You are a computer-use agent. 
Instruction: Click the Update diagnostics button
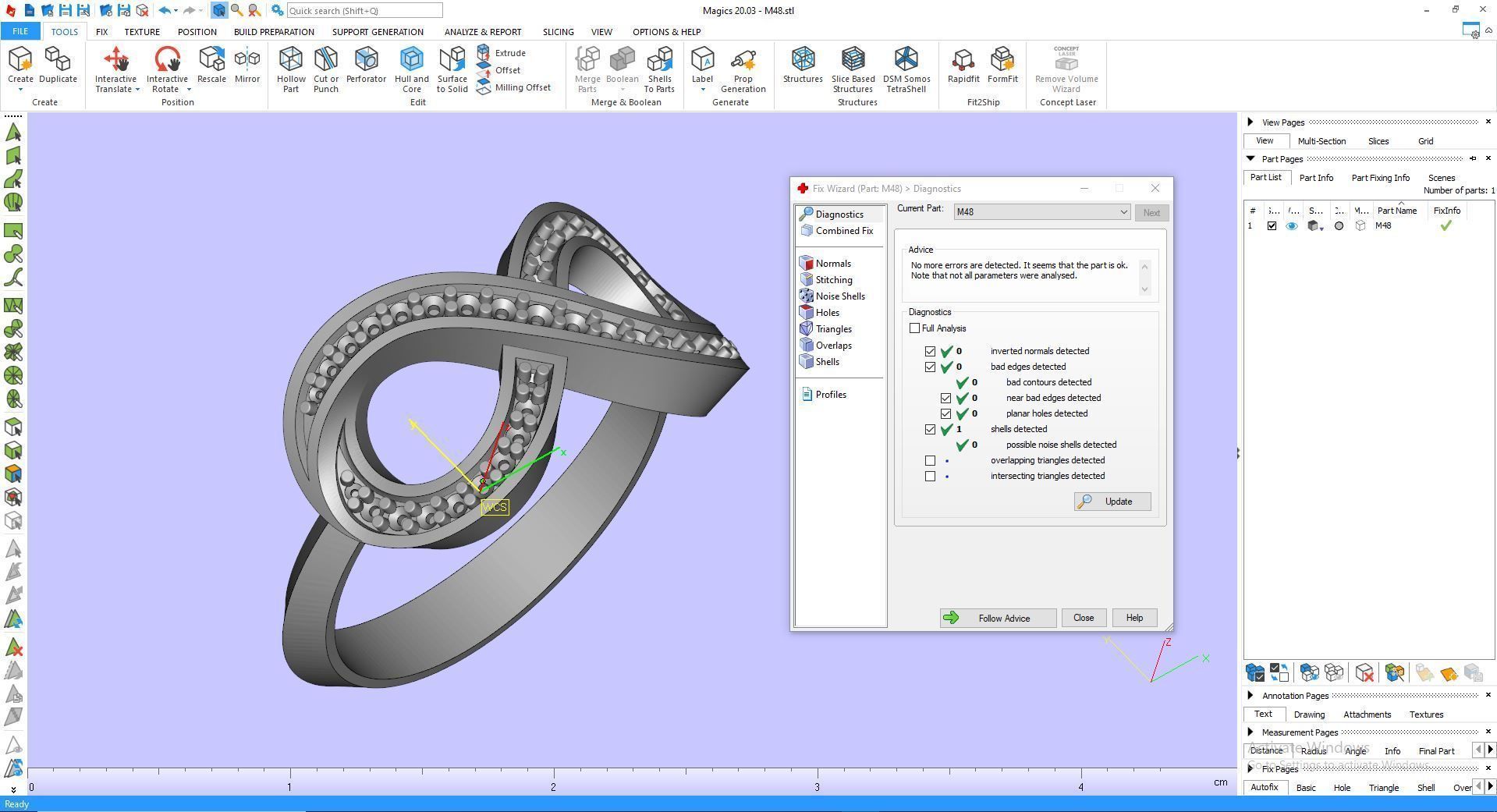tap(1112, 502)
